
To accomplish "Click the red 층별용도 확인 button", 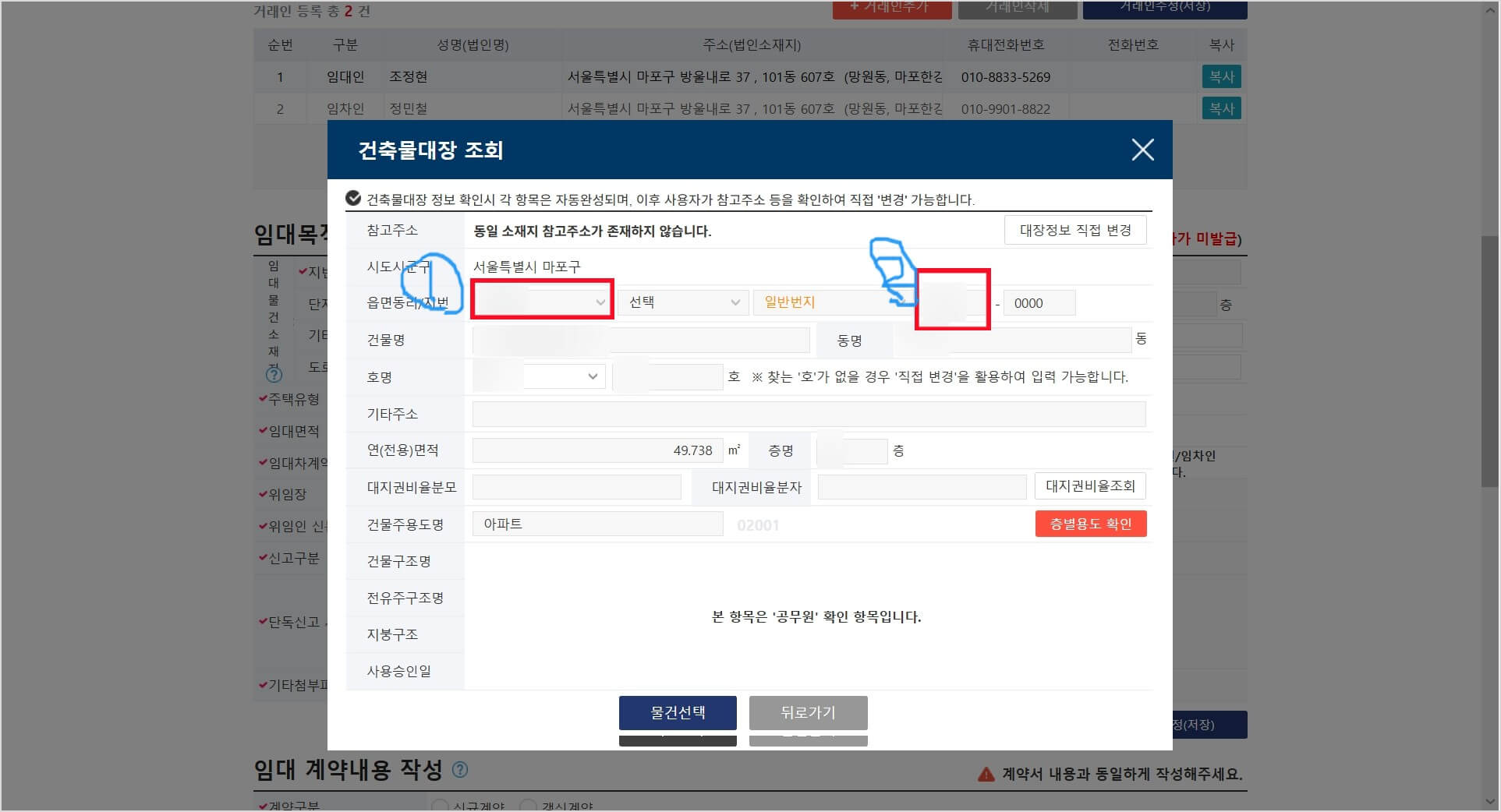I will pos(1091,524).
